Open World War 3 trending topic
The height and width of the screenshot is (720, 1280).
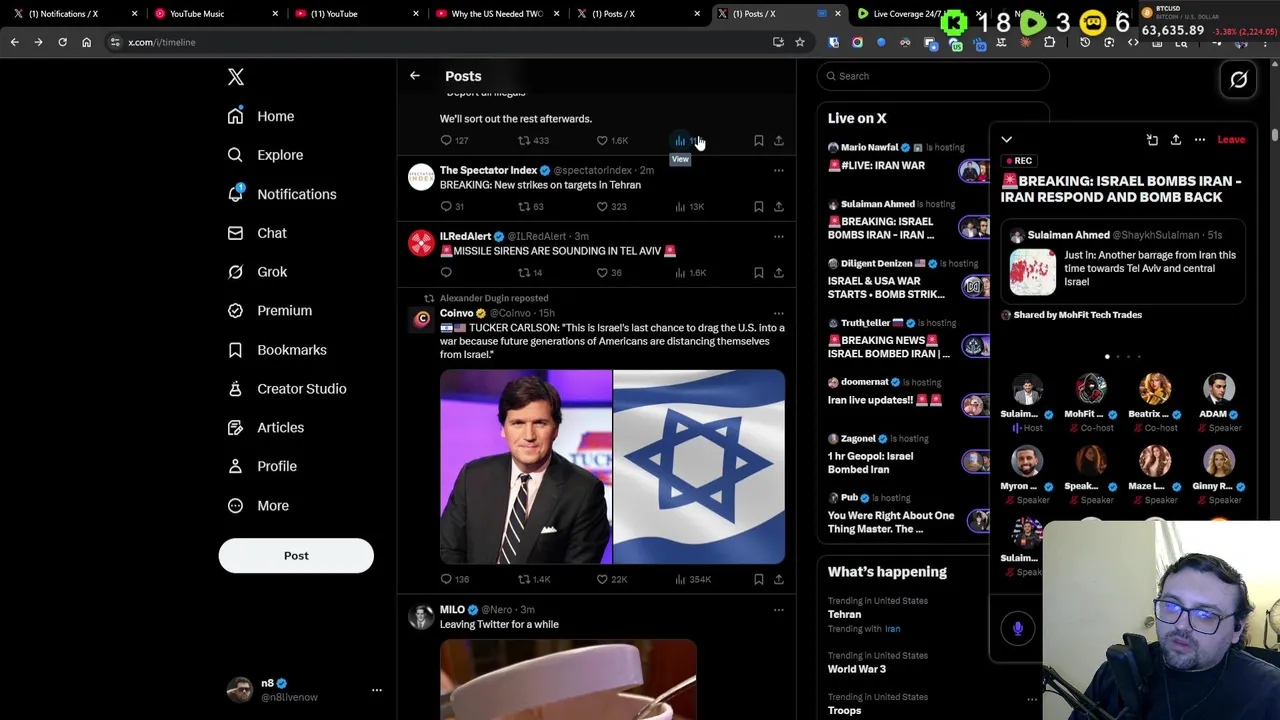(857, 669)
